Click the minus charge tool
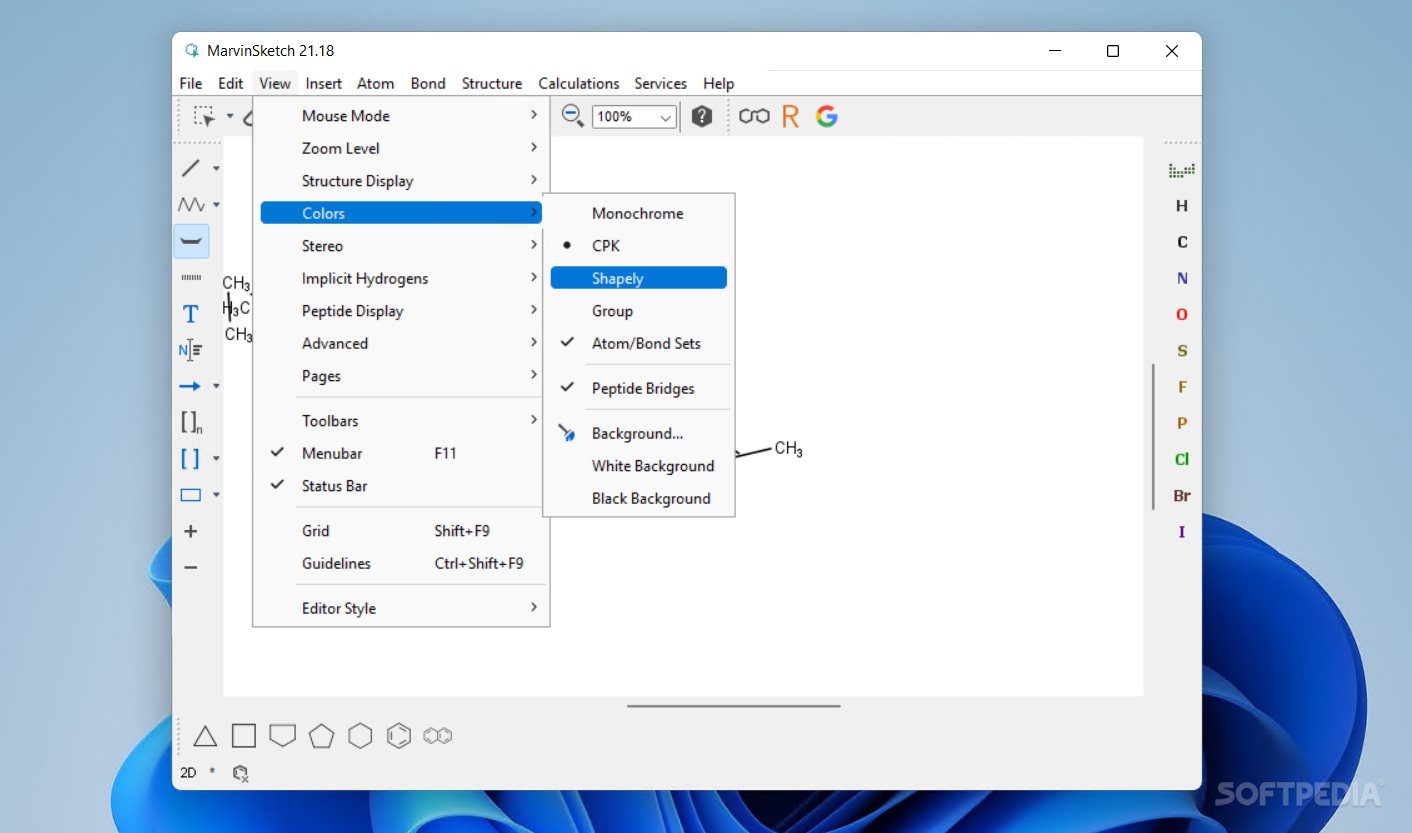The image size is (1412, 833). click(x=190, y=567)
